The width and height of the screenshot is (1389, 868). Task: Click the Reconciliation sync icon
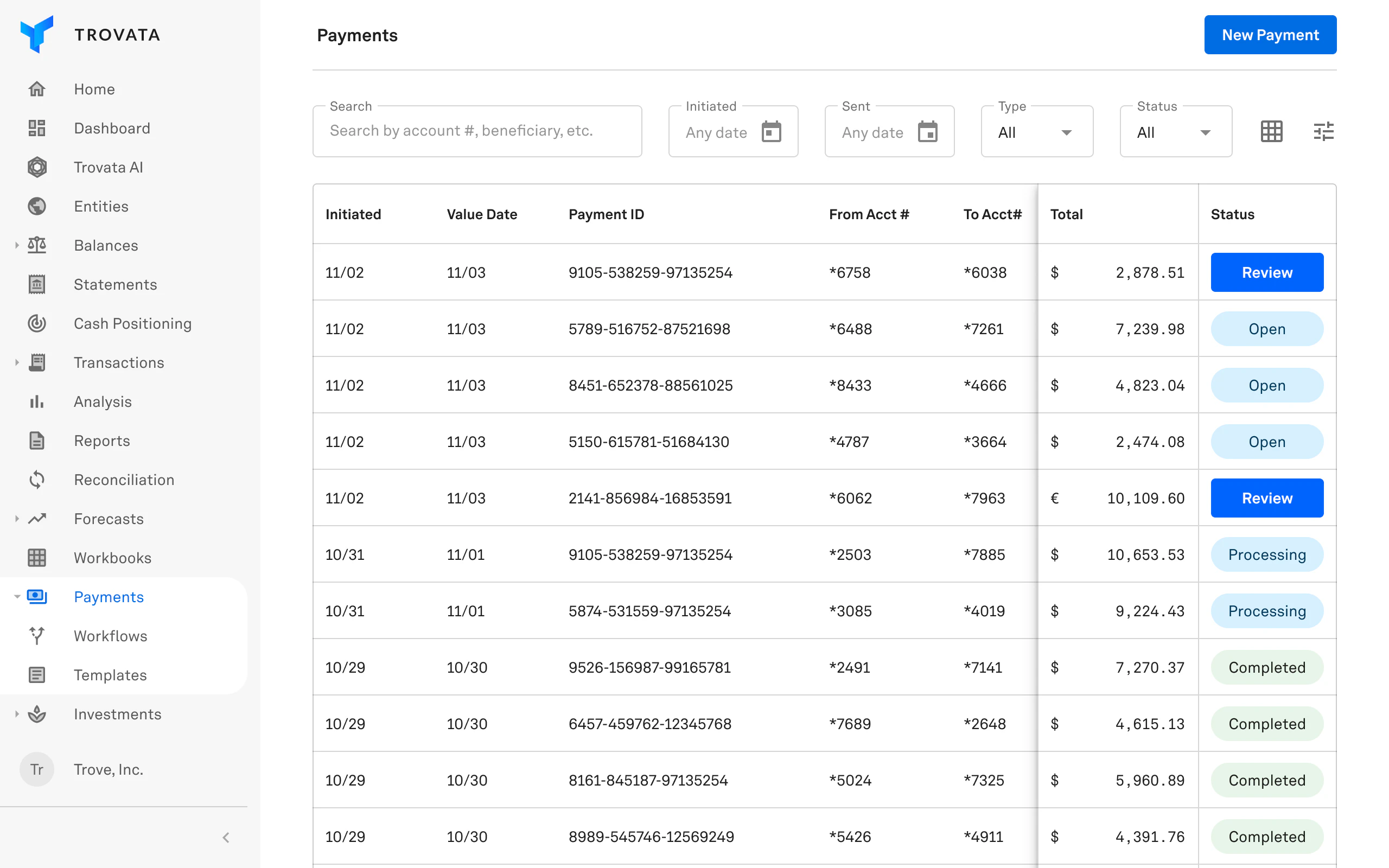pyautogui.click(x=37, y=480)
